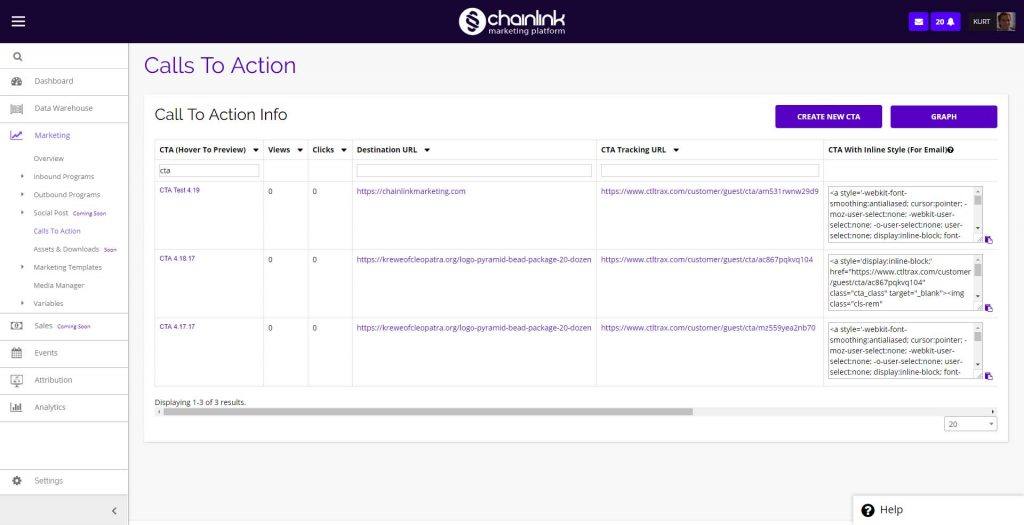Click the help question mark beside CTA With Inline Style
Screen dimensions: 1024x525
950,150
